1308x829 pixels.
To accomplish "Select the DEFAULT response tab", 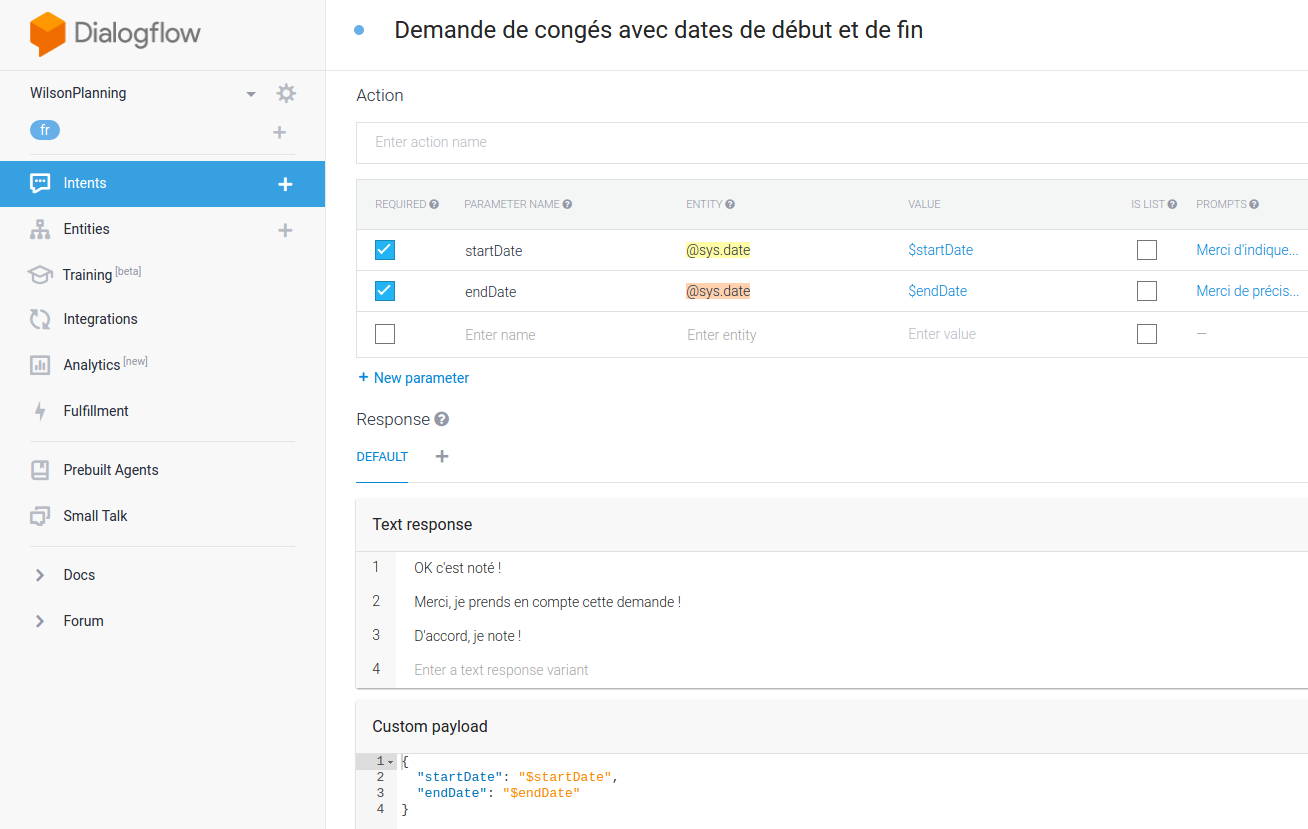I will pos(382,457).
